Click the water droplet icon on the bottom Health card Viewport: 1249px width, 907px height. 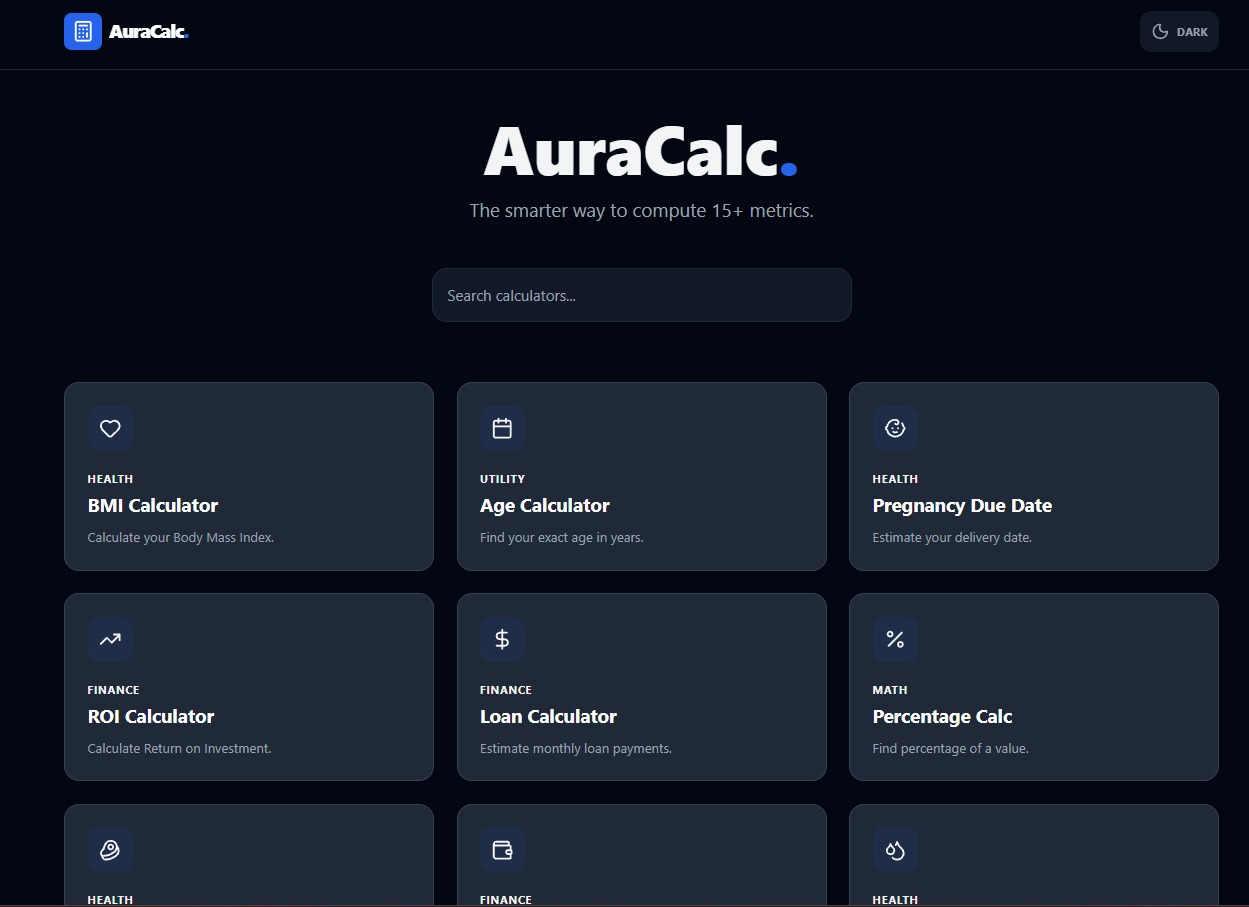(x=895, y=849)
